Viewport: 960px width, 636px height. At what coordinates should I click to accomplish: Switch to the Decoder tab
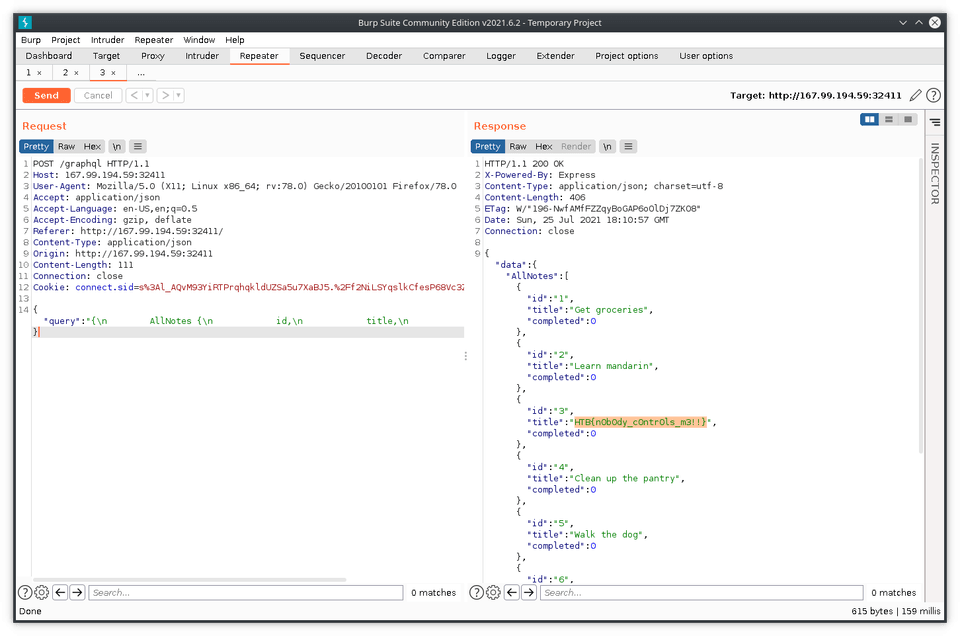[384, 56]
